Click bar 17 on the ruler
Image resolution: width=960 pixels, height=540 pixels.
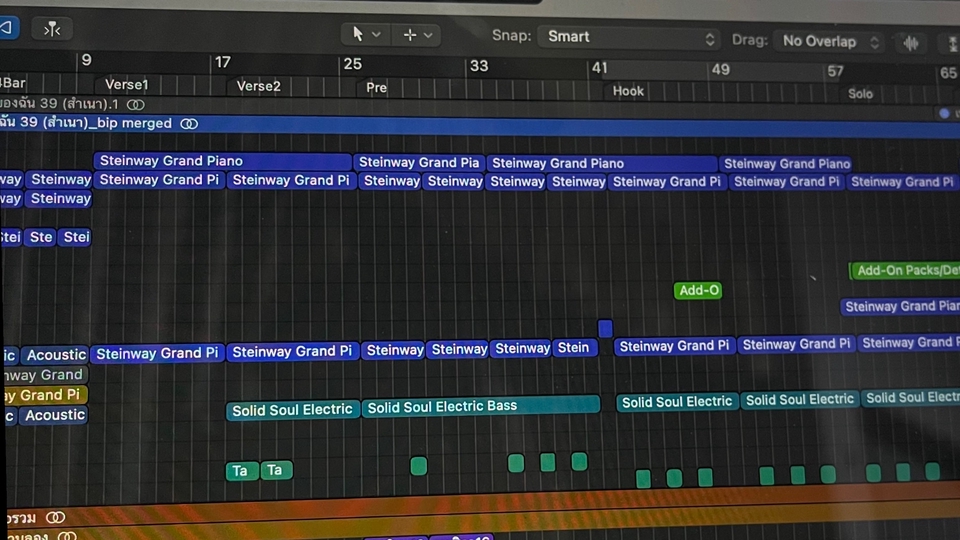(222, 62)
